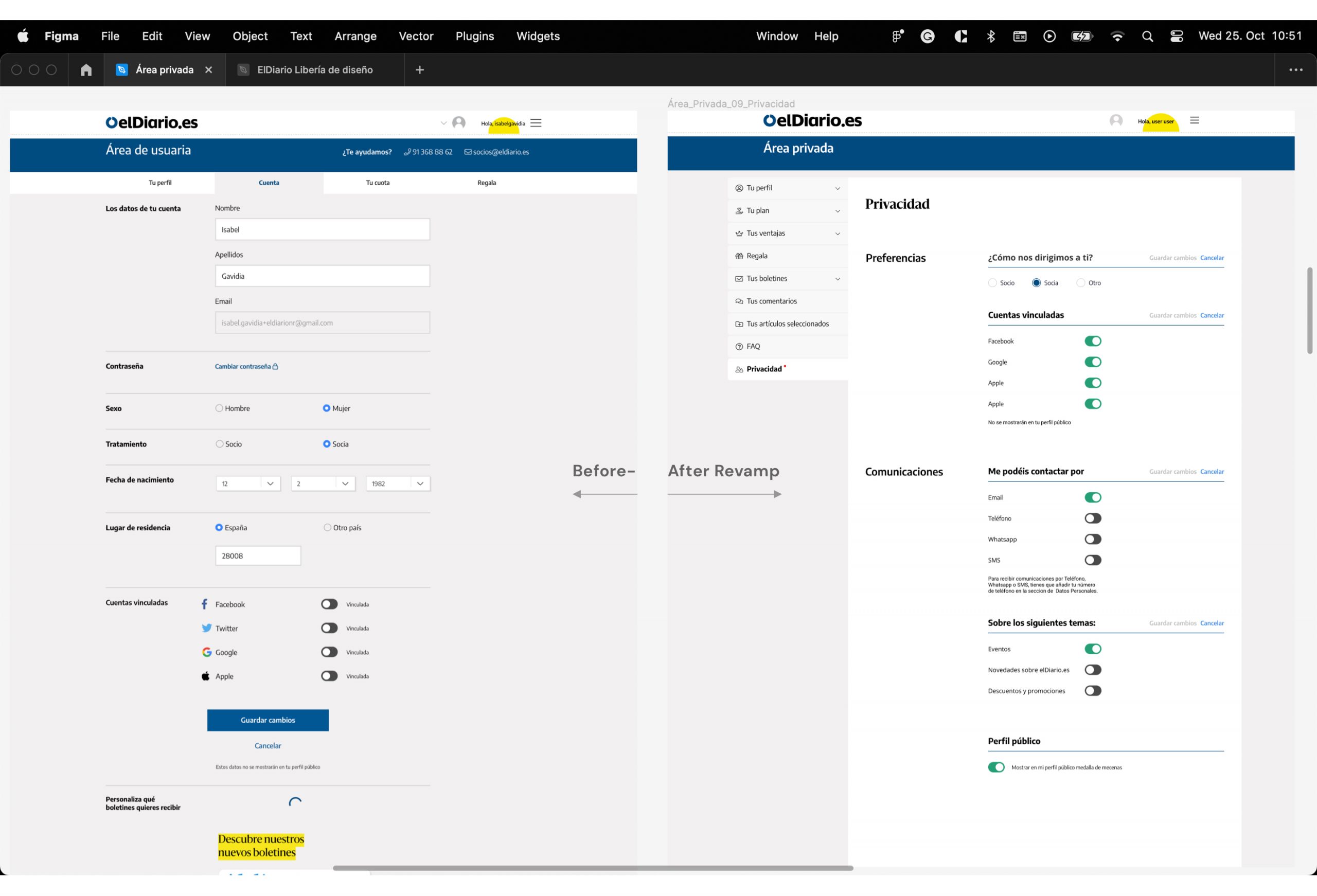Click the user avatar in the Área de usuaria header
Image resolution: width=1317 pixels, height=896 pixels.
(x=459, y=122)
